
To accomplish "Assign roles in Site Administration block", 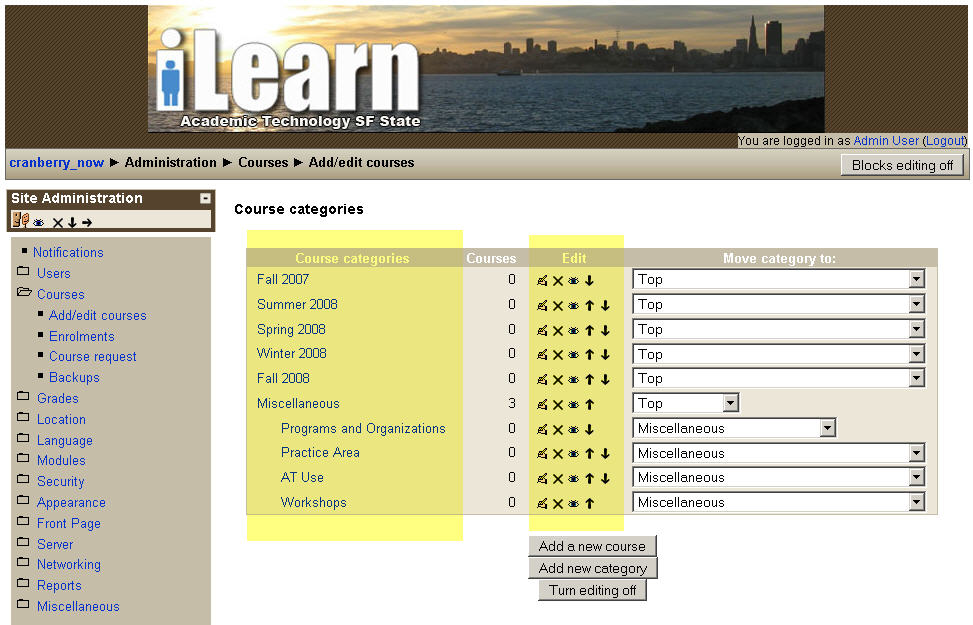I will click(20, 220).
